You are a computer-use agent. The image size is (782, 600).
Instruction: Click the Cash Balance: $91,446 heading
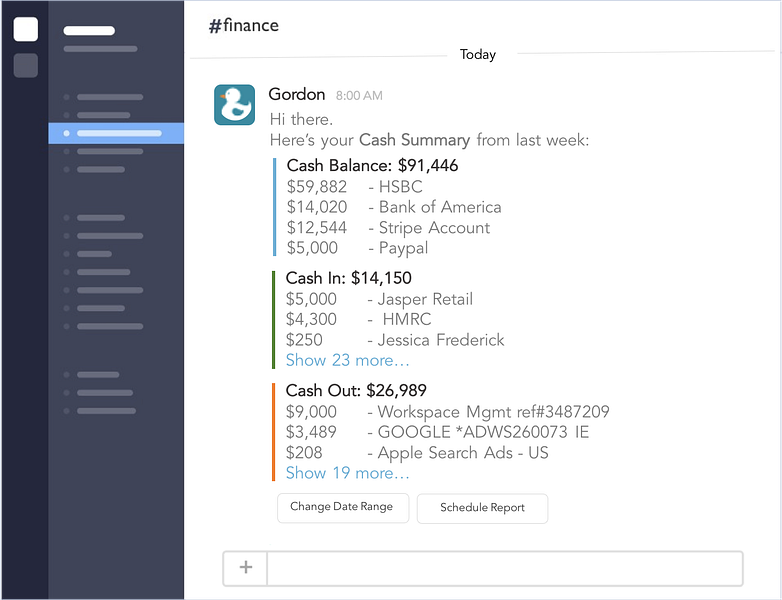(x=372, y=166)
